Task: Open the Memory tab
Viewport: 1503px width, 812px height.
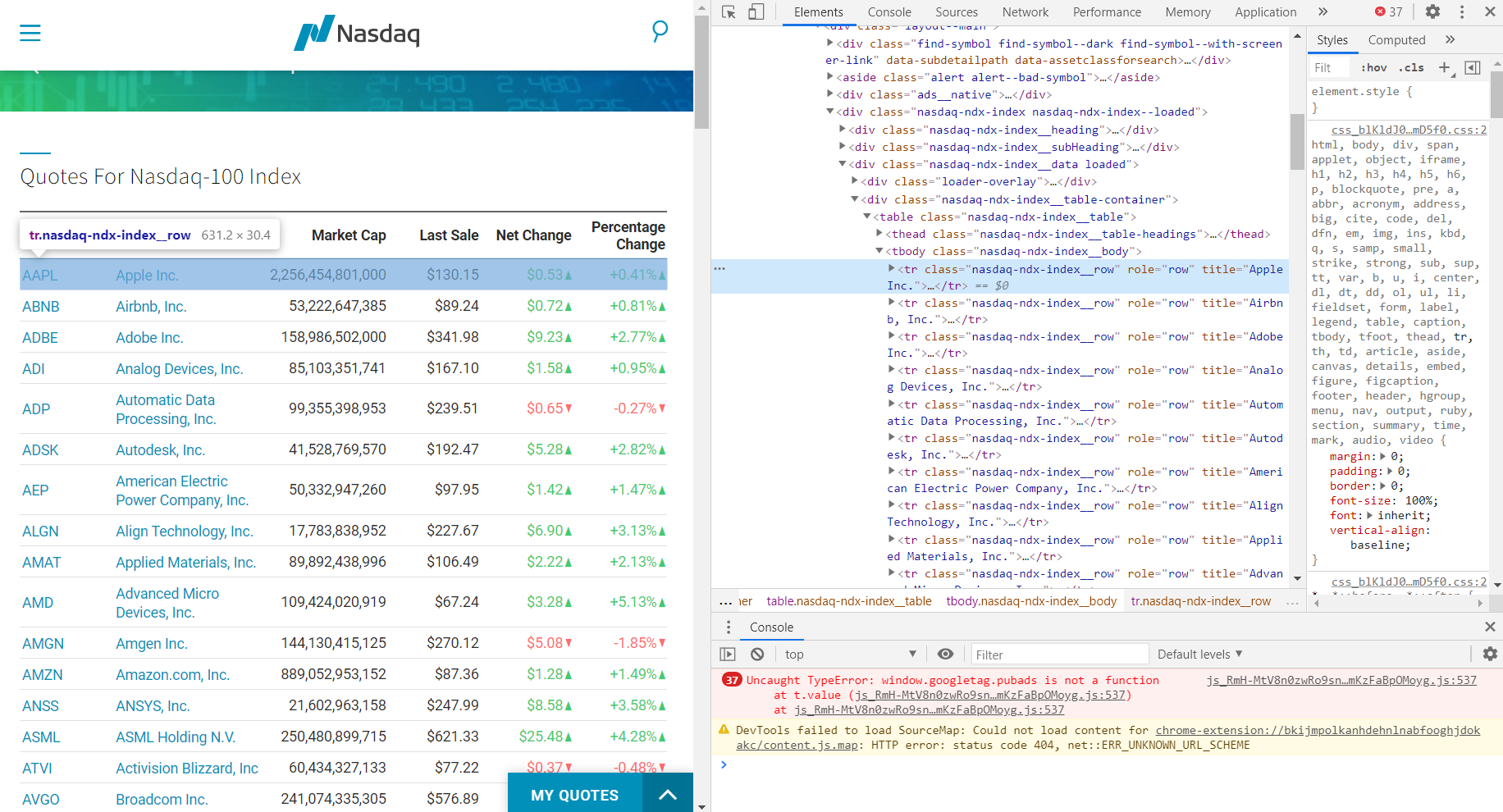Action: coord(1188,12)
